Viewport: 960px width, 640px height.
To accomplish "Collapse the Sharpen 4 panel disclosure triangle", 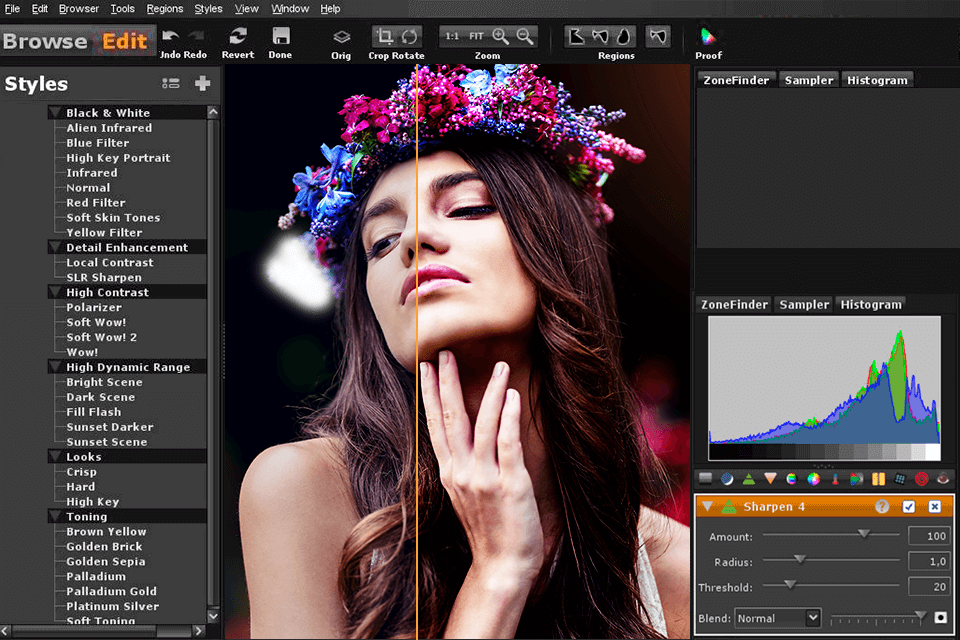I will pos(709,507).
